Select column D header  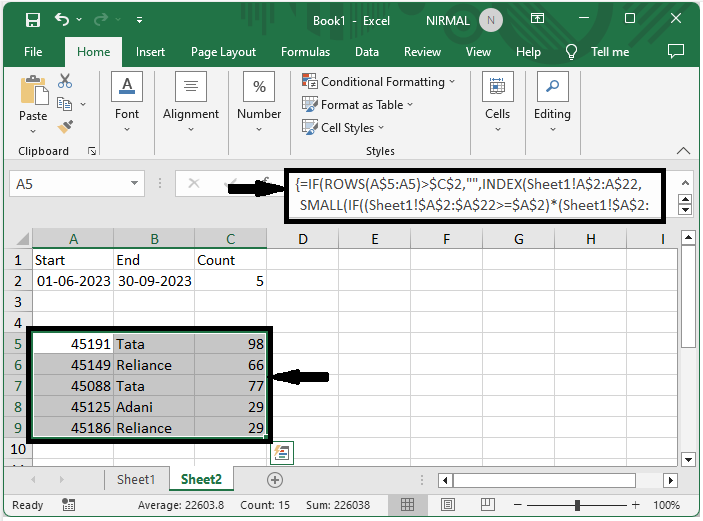tap(303, 239)
